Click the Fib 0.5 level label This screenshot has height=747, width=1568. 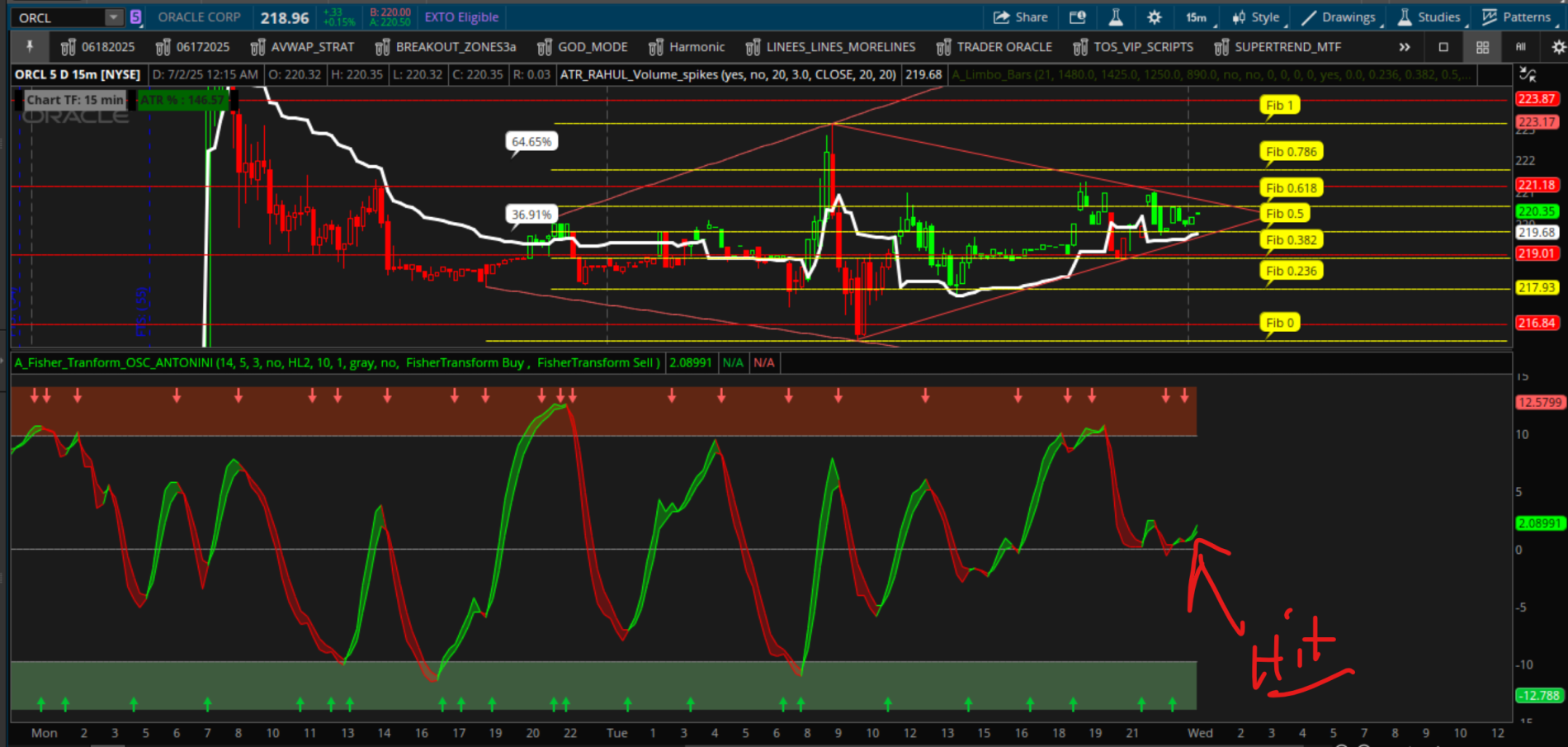[1285, 213]
